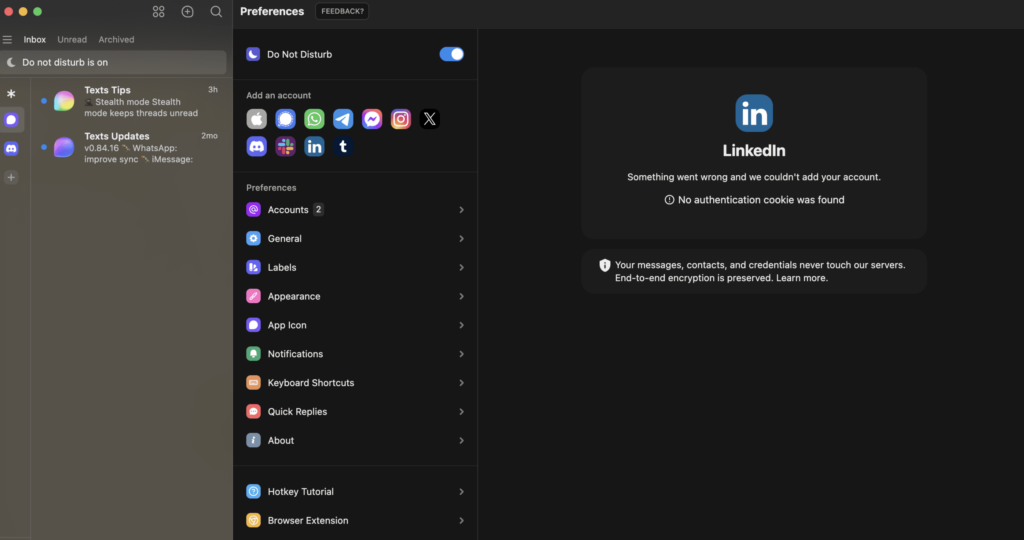Click the Telegram icon under Add an account
The width and height of the screenshot is (1024, 540).
point(343,119)
